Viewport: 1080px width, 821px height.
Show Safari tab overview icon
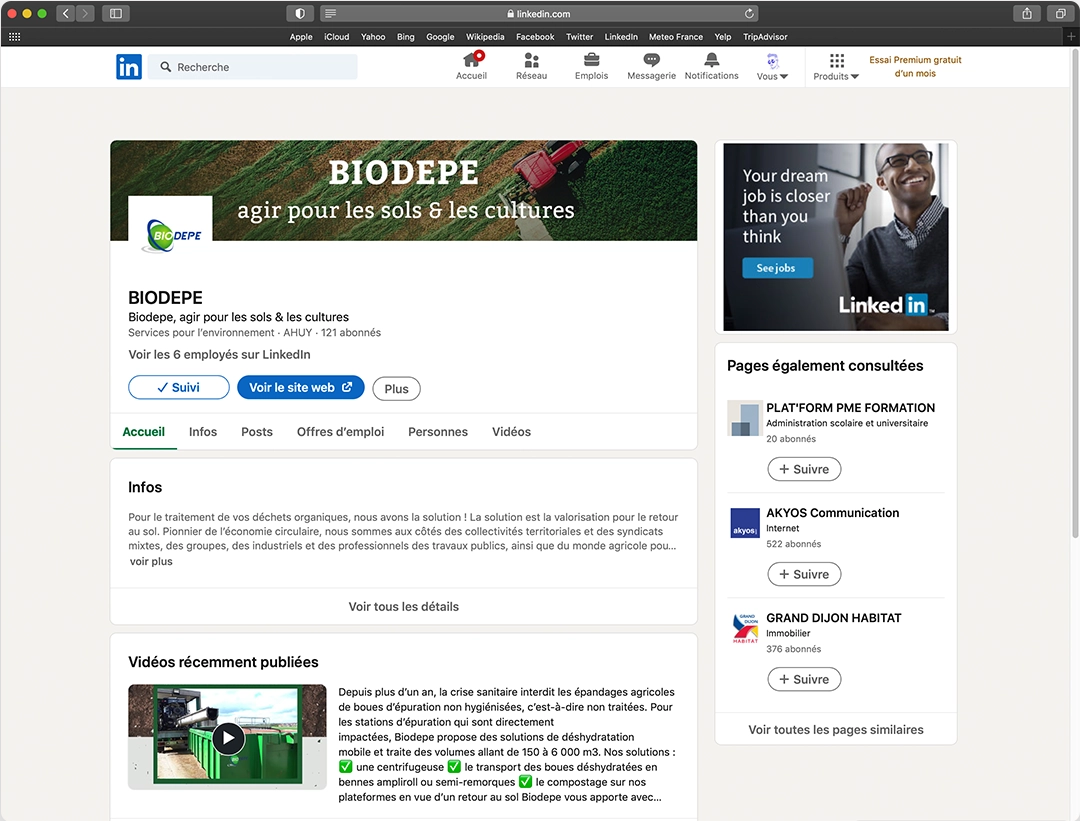pyautogui.click(x=1061, y=13)
